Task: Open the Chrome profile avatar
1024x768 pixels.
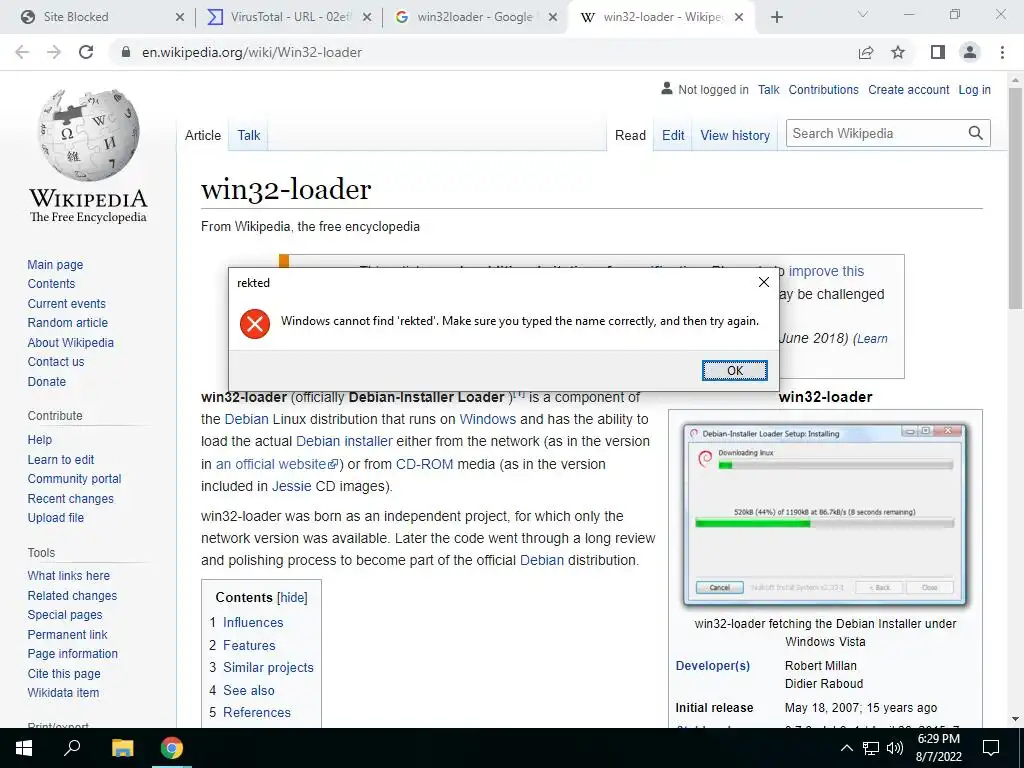Action: [970, 52]
